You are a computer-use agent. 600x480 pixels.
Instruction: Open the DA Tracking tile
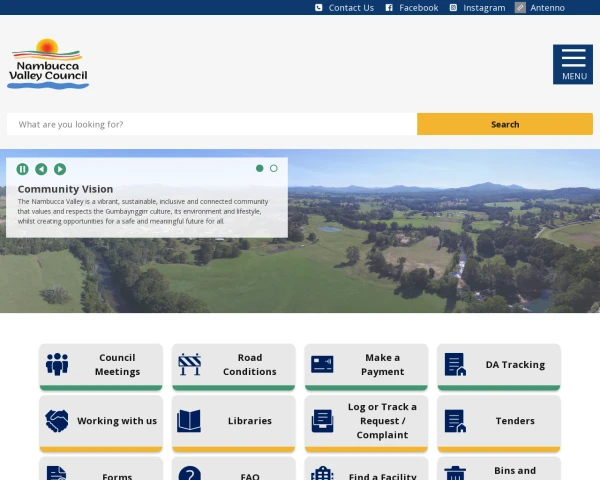[x=499, y=365]
